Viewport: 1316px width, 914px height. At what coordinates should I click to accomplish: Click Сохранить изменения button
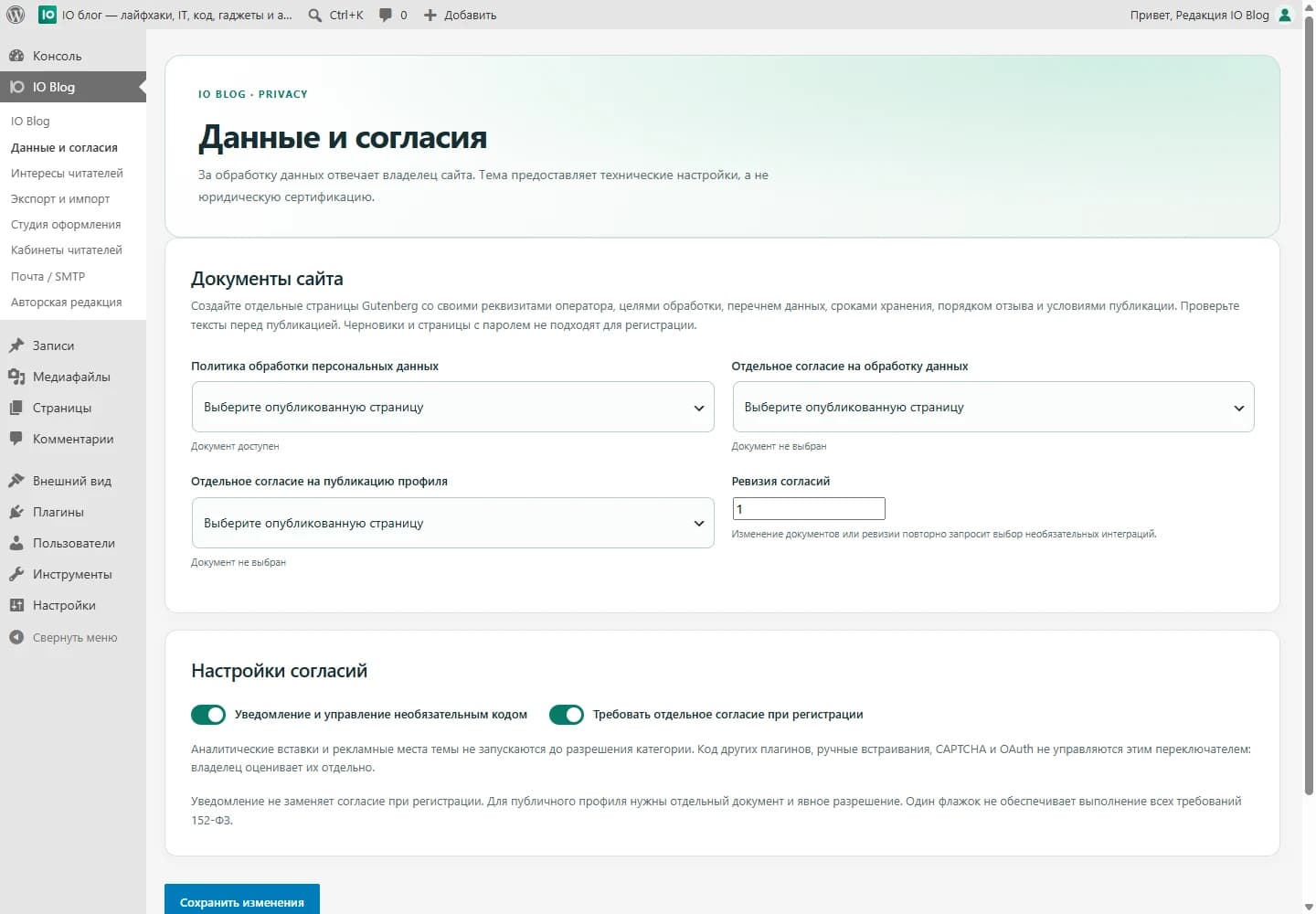[242, 902]
